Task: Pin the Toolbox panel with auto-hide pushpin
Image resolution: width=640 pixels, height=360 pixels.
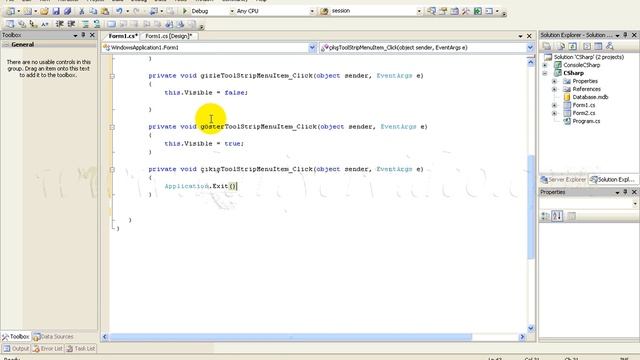Action: pyautogui.click(x=83, y=35)
